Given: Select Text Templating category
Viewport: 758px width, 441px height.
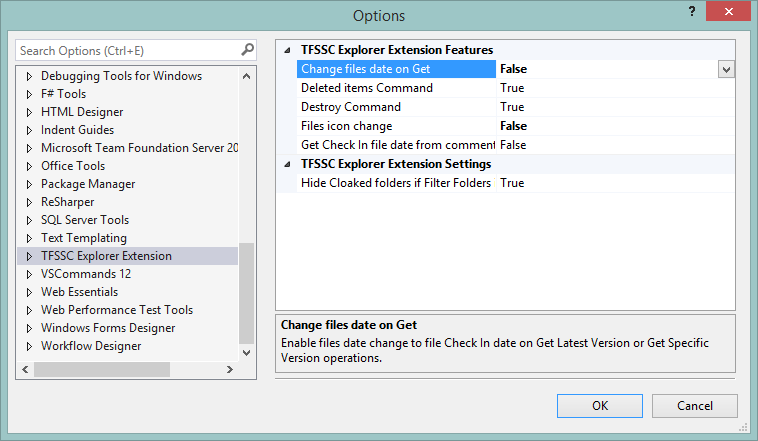Looking at the screenshot, I should pyautogui.click(x=84, y=238).
